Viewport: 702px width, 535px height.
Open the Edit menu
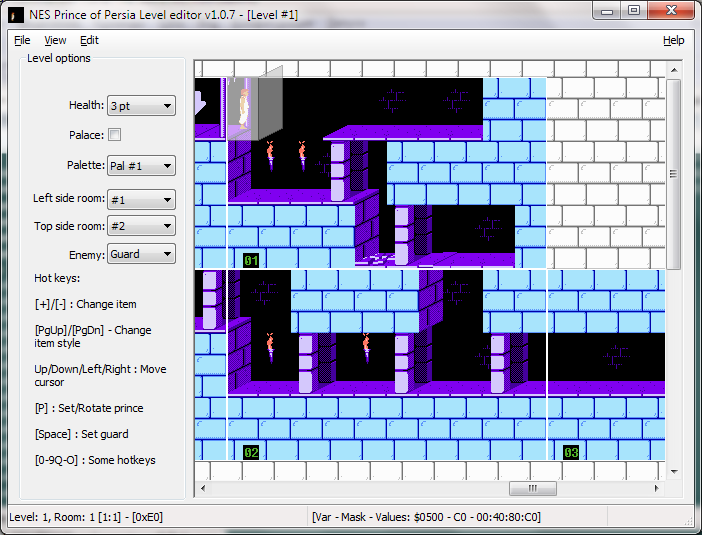pos(89,40)
